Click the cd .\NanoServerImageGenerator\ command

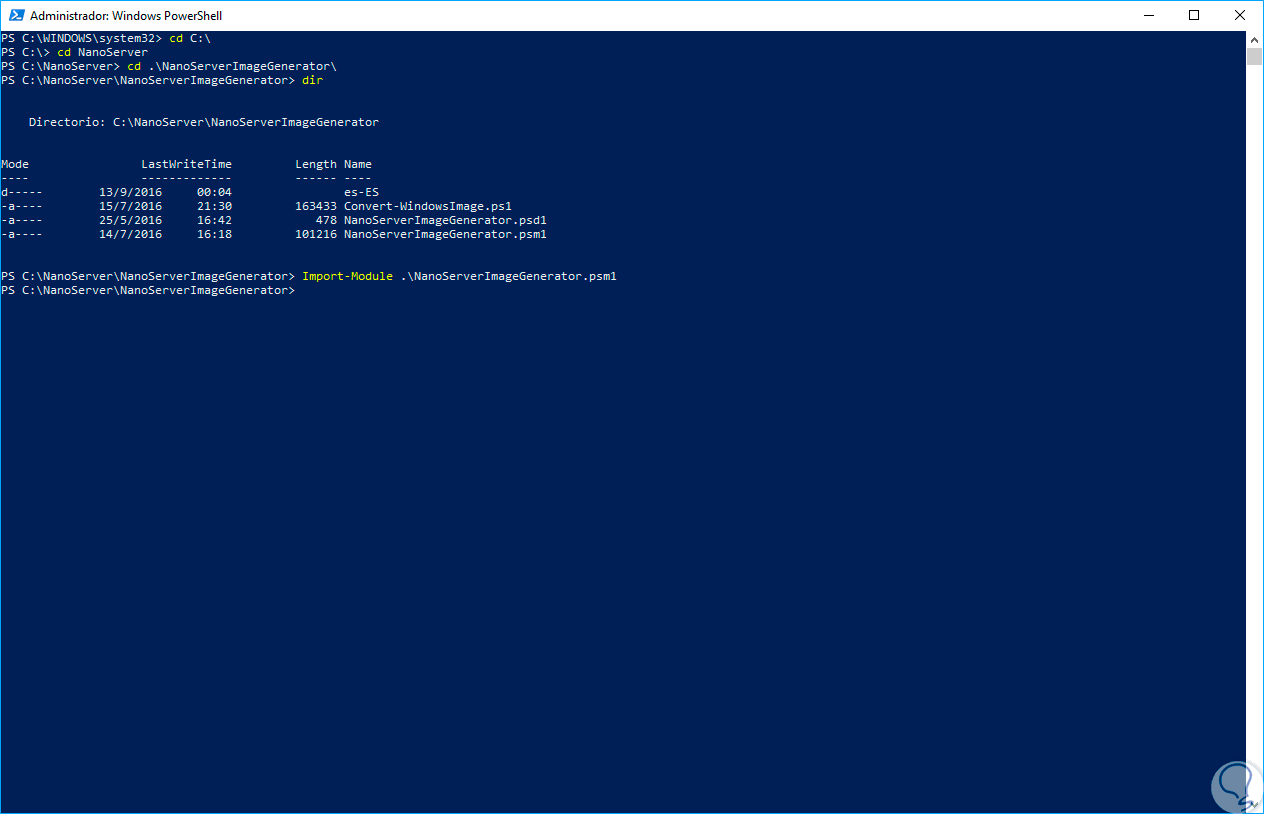231,66
